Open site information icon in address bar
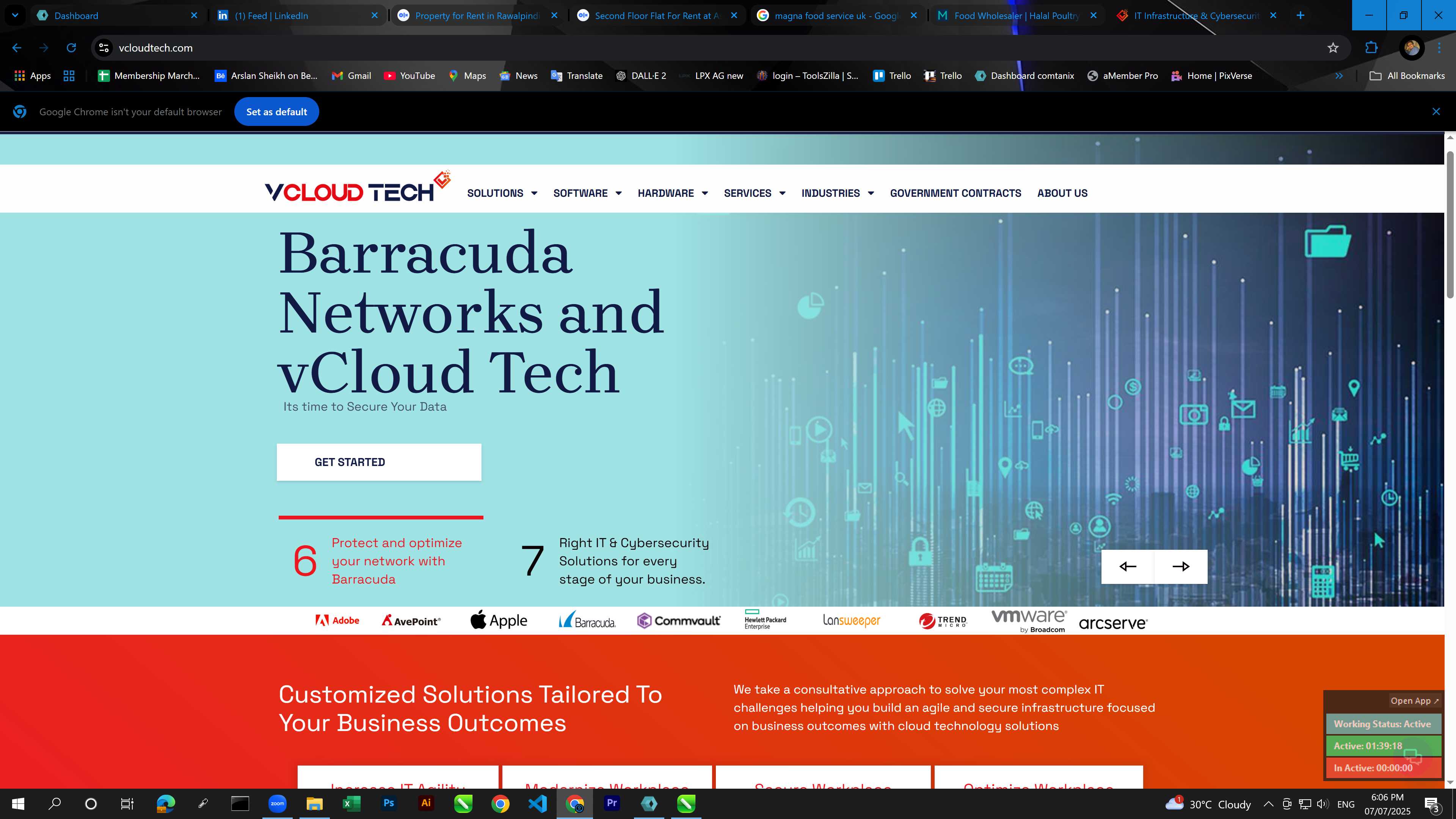Viewport: 1456px width, 819px height. coord(104,48)
